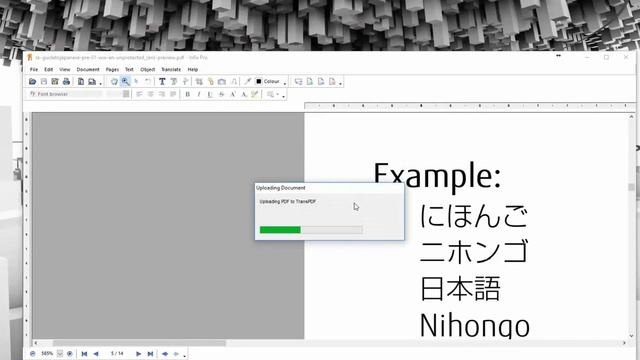
Task: Click the Camera snapshot tool icon
Action: [x=222, y=82]
